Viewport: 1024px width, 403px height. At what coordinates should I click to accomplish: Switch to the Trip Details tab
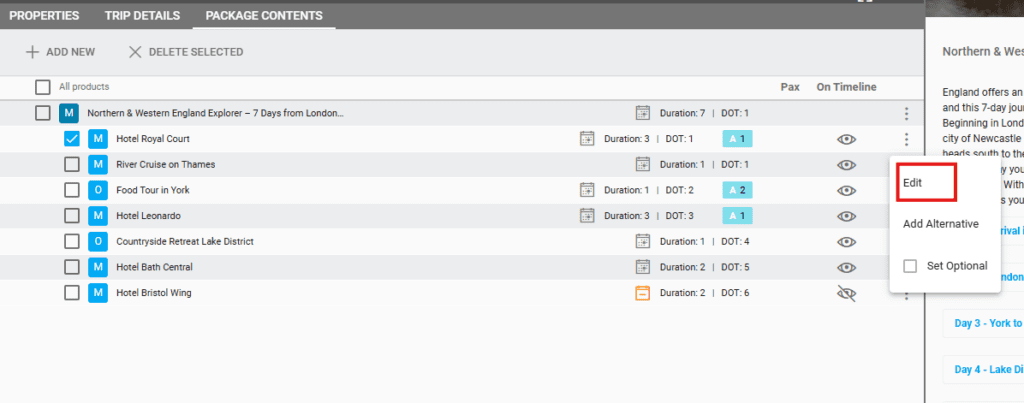point(142,16)
